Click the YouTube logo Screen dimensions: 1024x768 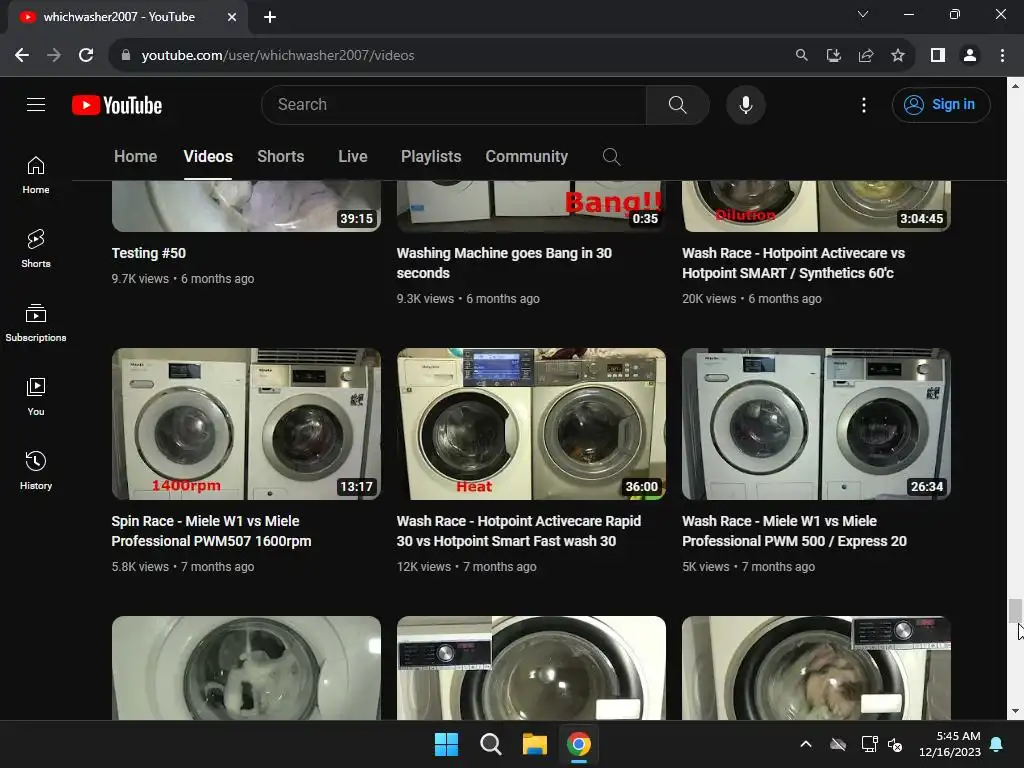117,105
